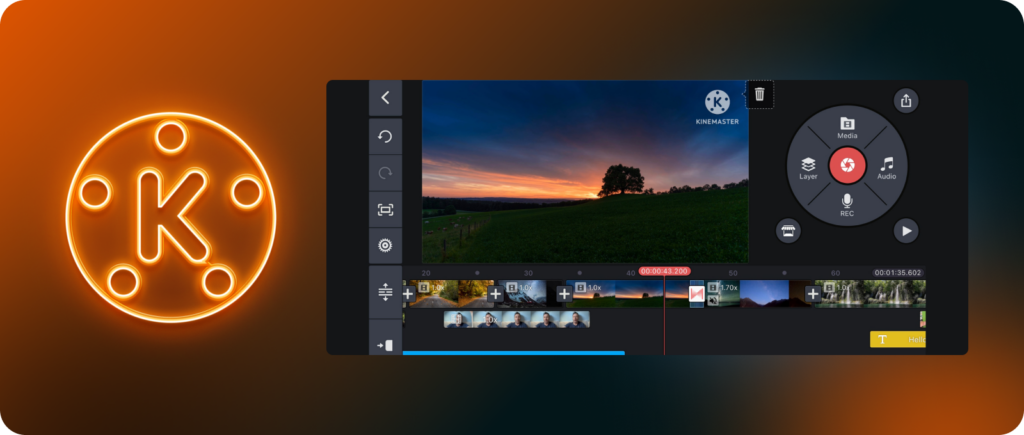The height and width of the screenshot is (435, 1024).
Task: Jump to the timeline end
Action: coord(385,345)
